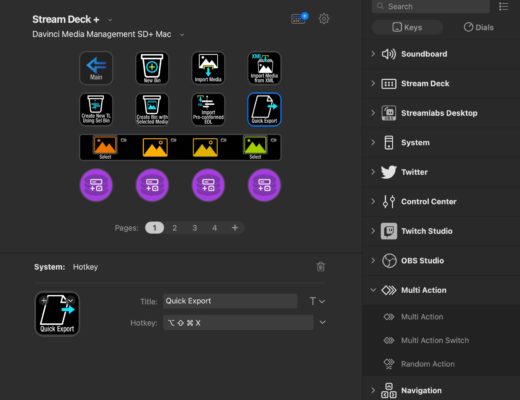
Task: Add a new page with plus button
Action: (235, 228)
